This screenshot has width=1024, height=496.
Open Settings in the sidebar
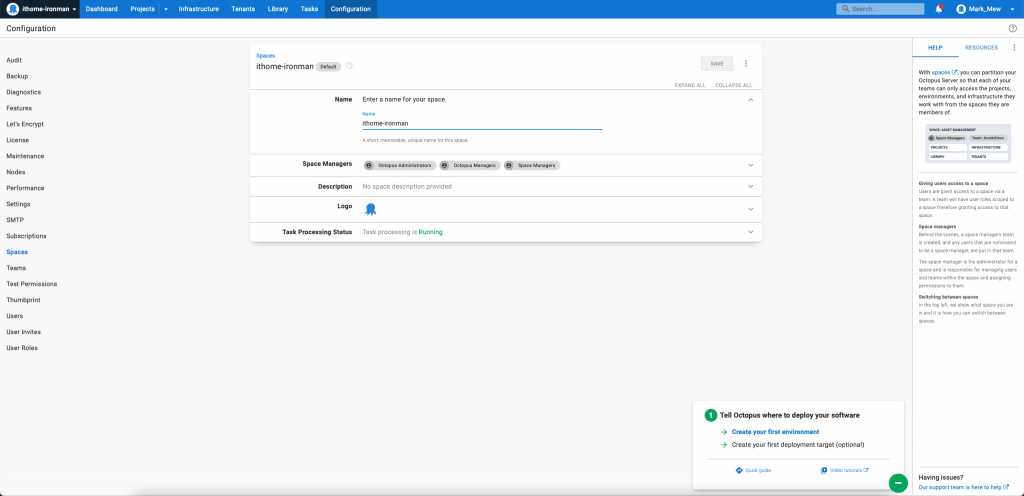click(18, 204)
